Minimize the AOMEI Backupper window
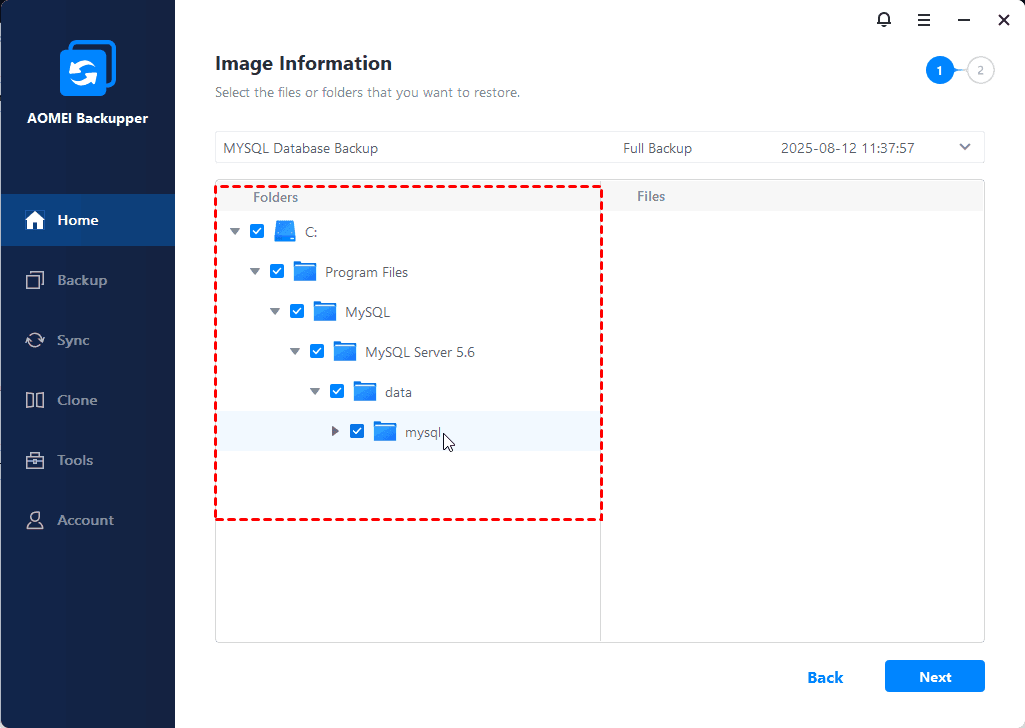 click(x=964, y=20)
